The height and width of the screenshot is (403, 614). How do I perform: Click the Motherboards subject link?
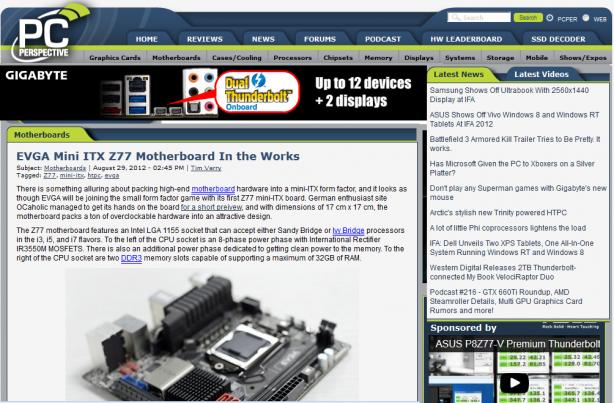tap(65, 168)
